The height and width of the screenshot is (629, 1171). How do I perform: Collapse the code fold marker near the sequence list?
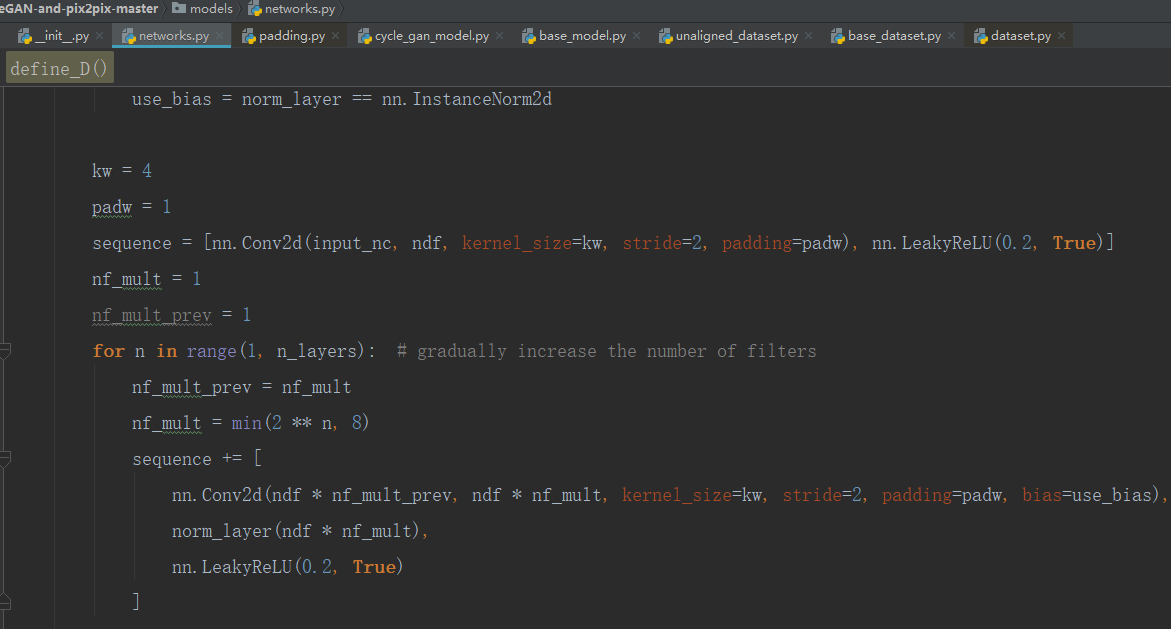(5, 459)
